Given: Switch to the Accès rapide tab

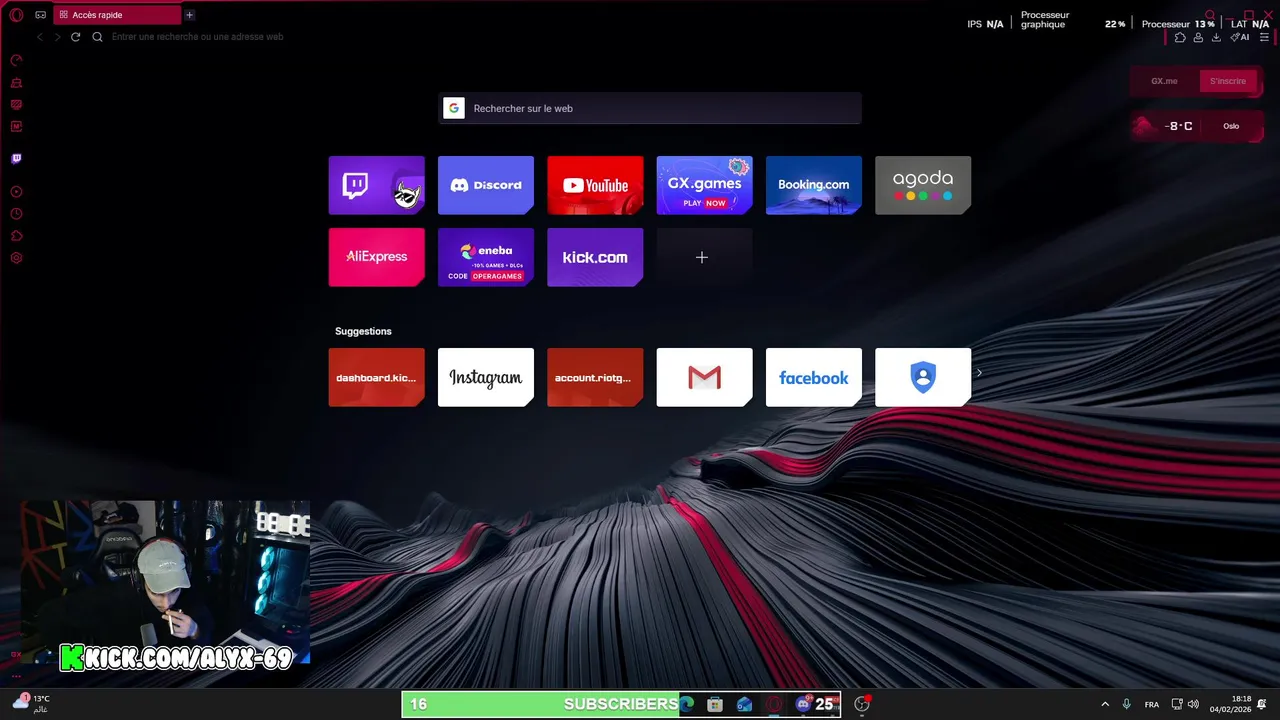Looking at the screenshot, I should [115, 15].
